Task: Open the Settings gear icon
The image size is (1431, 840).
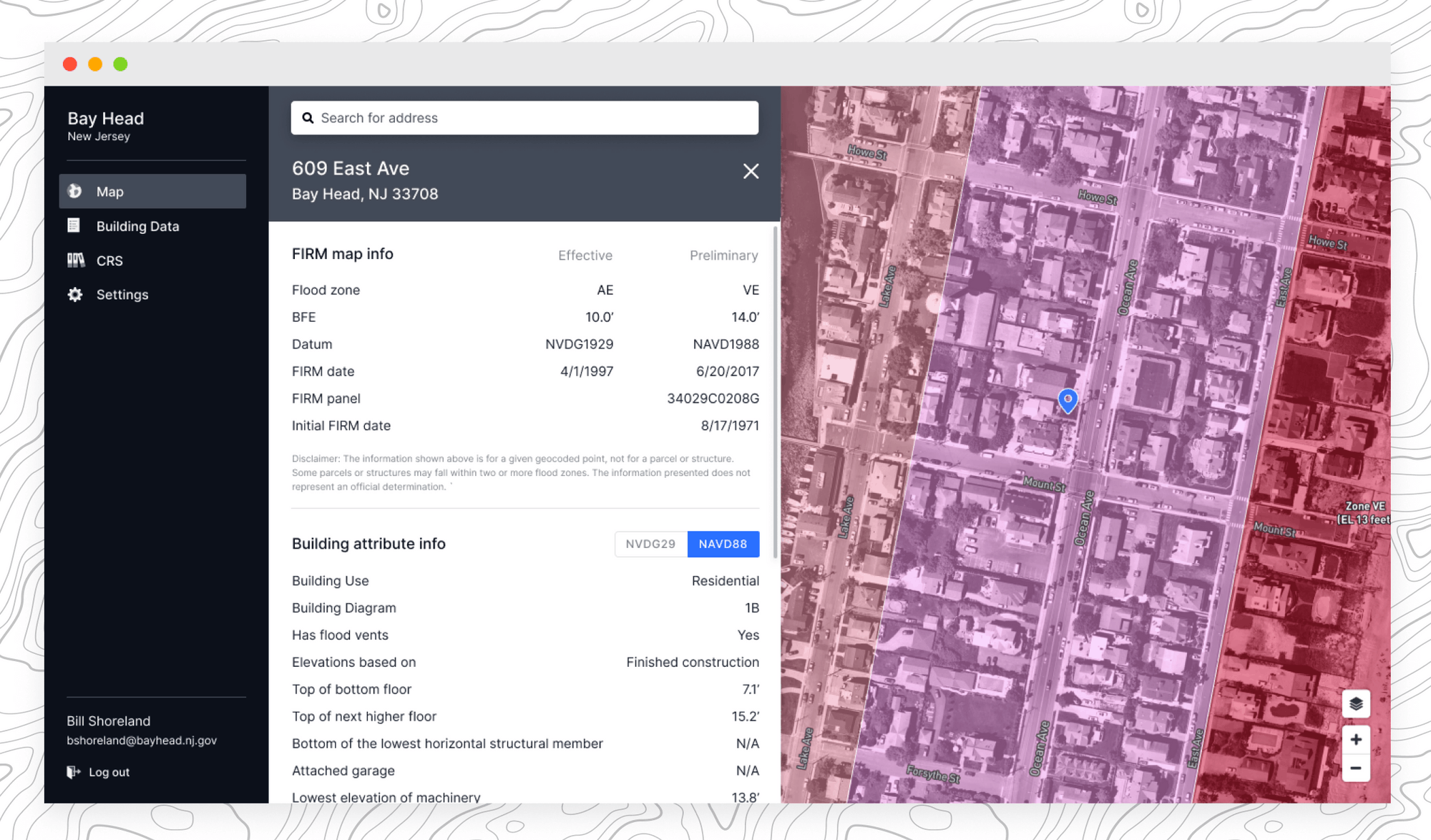Action: point(74,294)
